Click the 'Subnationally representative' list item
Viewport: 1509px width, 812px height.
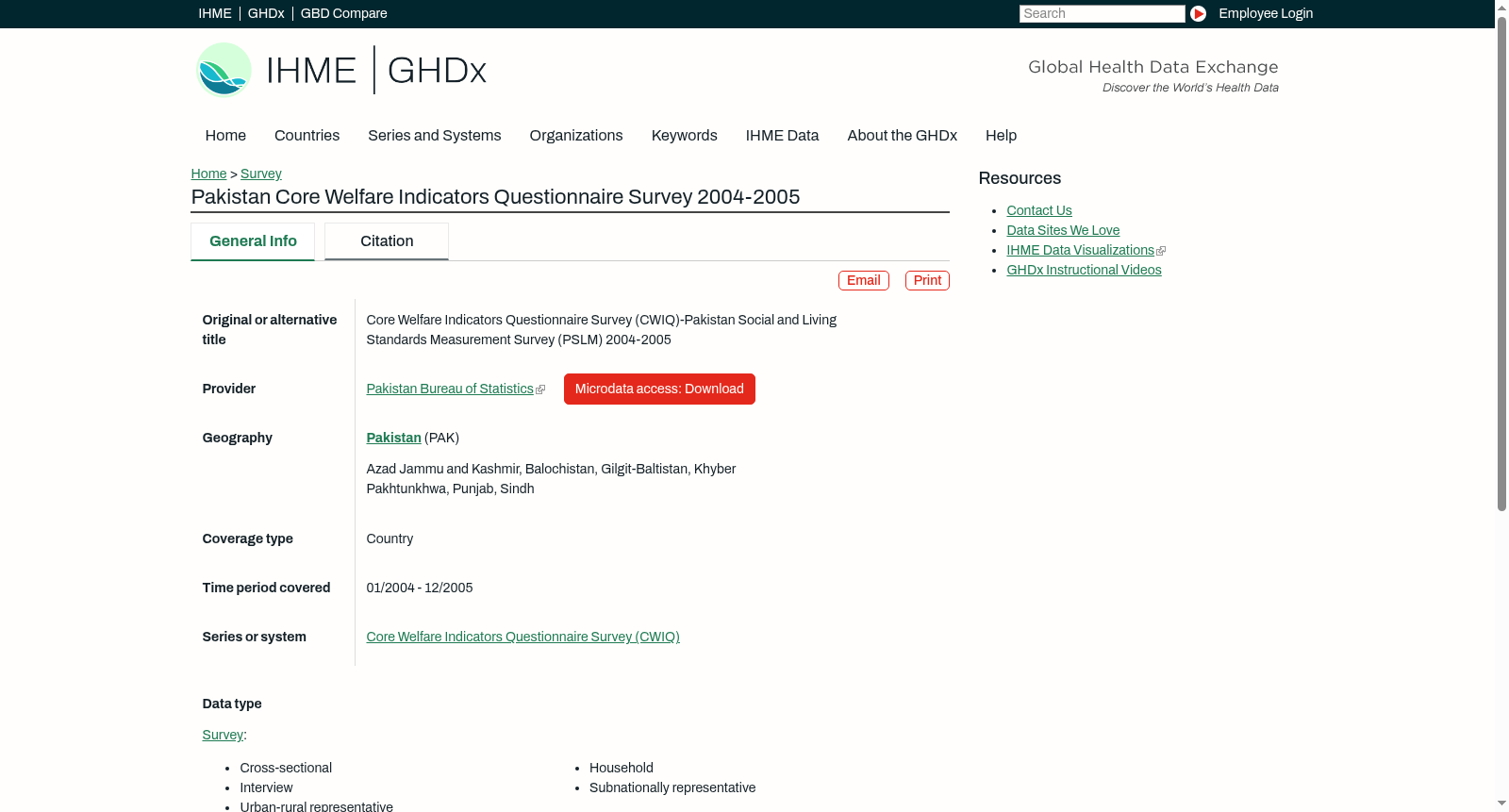click(x=672, y=787)
